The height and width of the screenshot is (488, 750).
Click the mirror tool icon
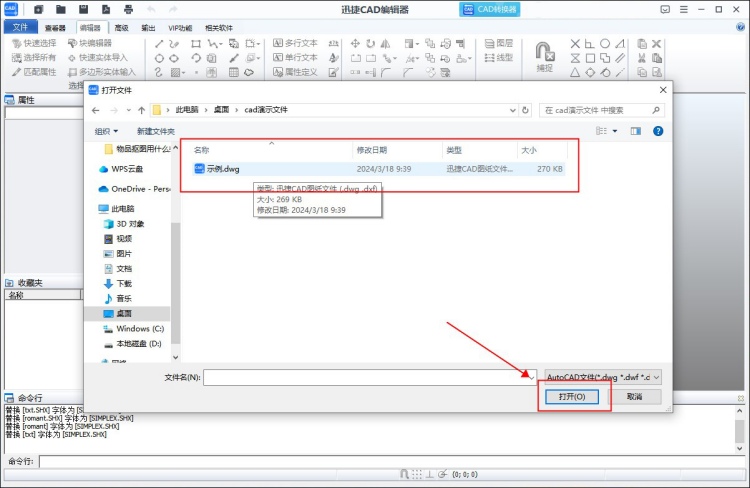tap(385, 44)
